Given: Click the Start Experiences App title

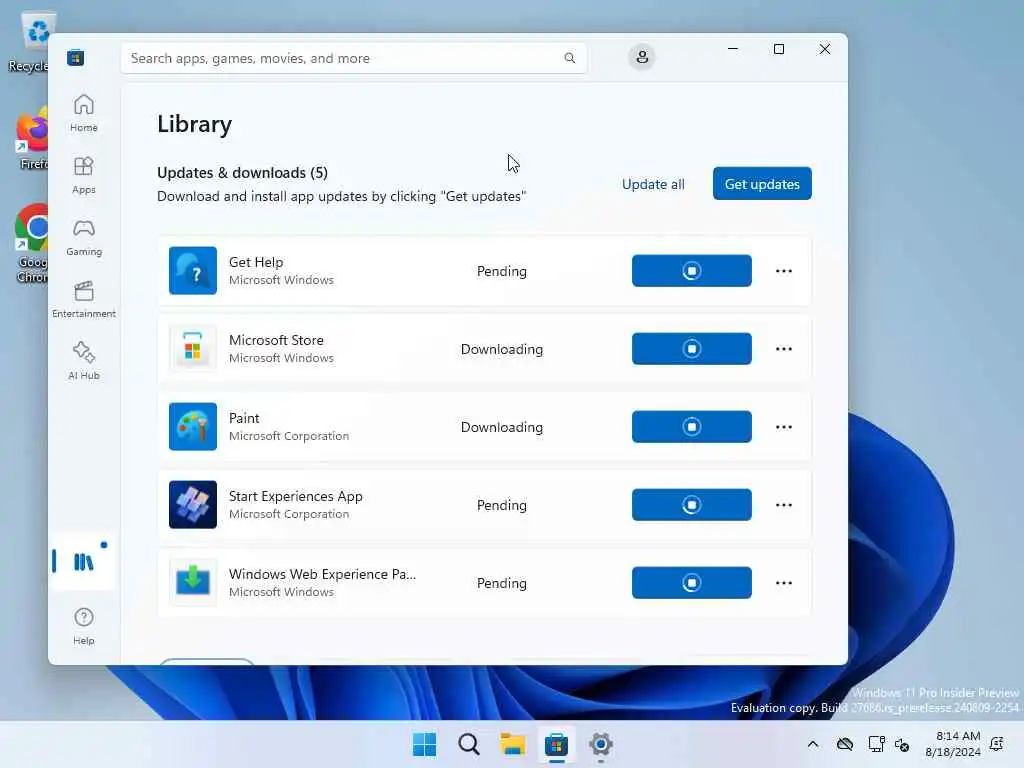Looking at the screenshot, I should click(295, 496).
